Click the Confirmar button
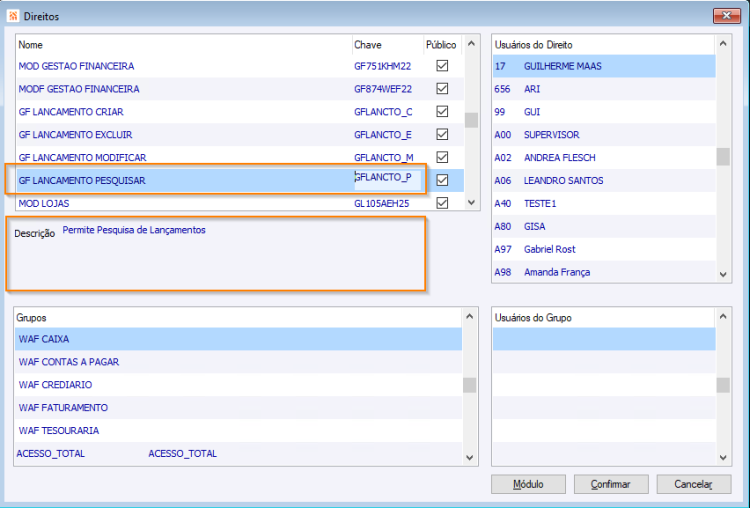This screenshot has width=750, height=508. (x=611, y=484)
